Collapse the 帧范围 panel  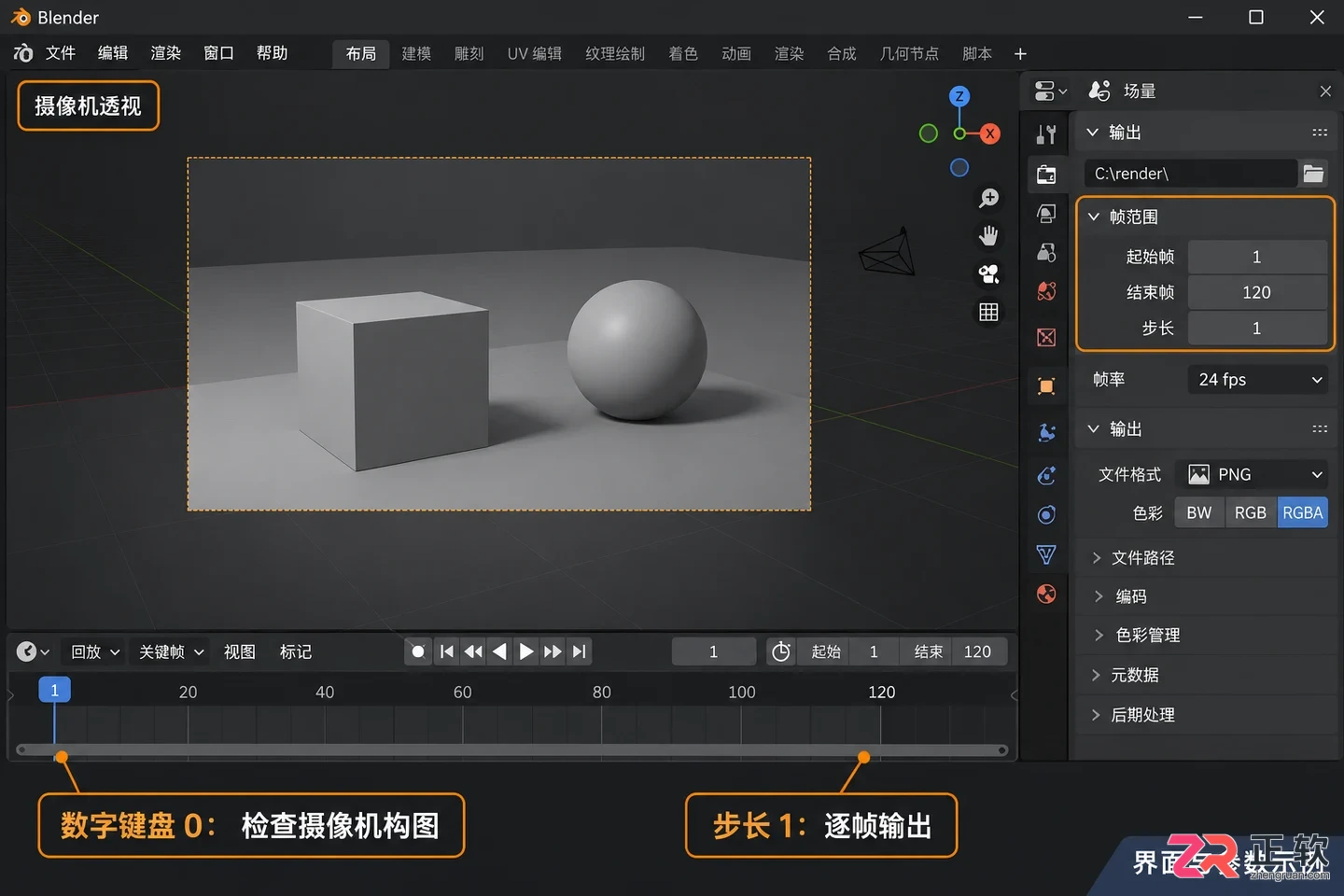click(x=1094, y=217)
